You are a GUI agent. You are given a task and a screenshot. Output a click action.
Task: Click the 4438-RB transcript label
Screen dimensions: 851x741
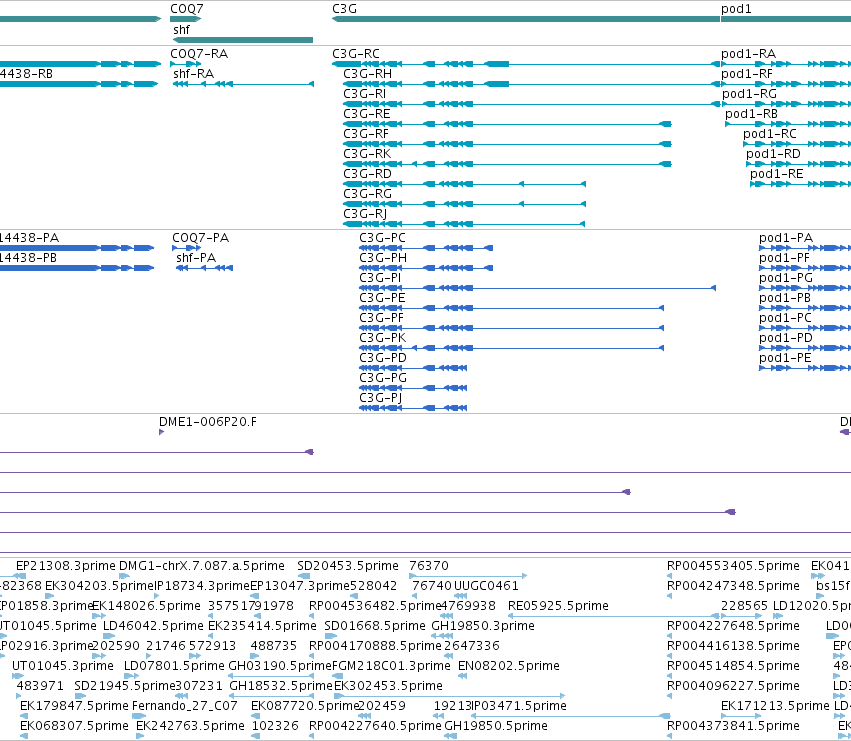27,74
